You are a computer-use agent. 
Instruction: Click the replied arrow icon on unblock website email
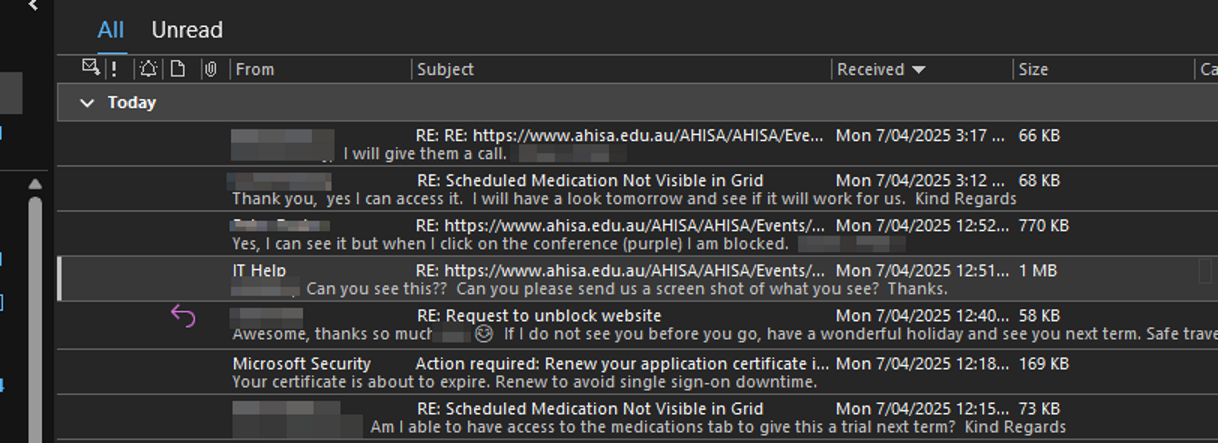click(183, 317)
